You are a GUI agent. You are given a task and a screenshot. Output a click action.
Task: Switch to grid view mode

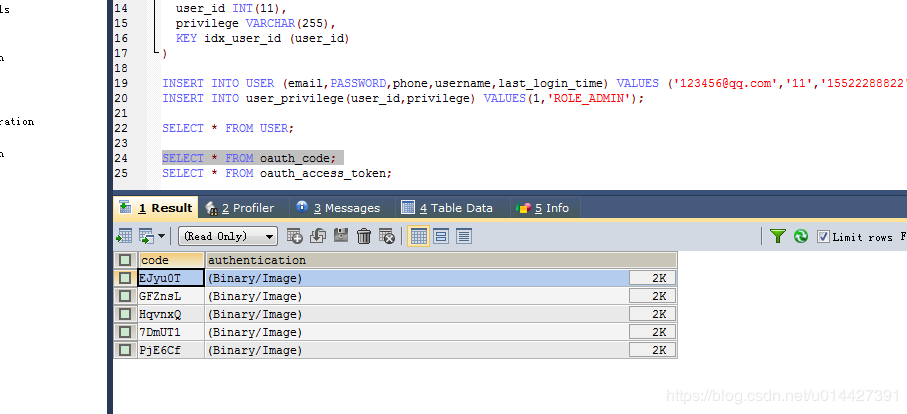[x=418, y=236]
